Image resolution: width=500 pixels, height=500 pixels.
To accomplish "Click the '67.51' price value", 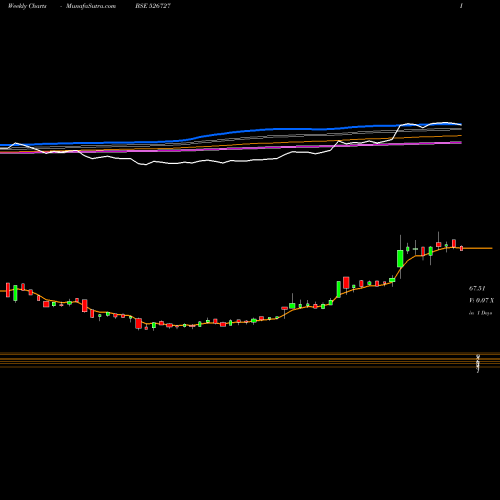I will 477,288.
